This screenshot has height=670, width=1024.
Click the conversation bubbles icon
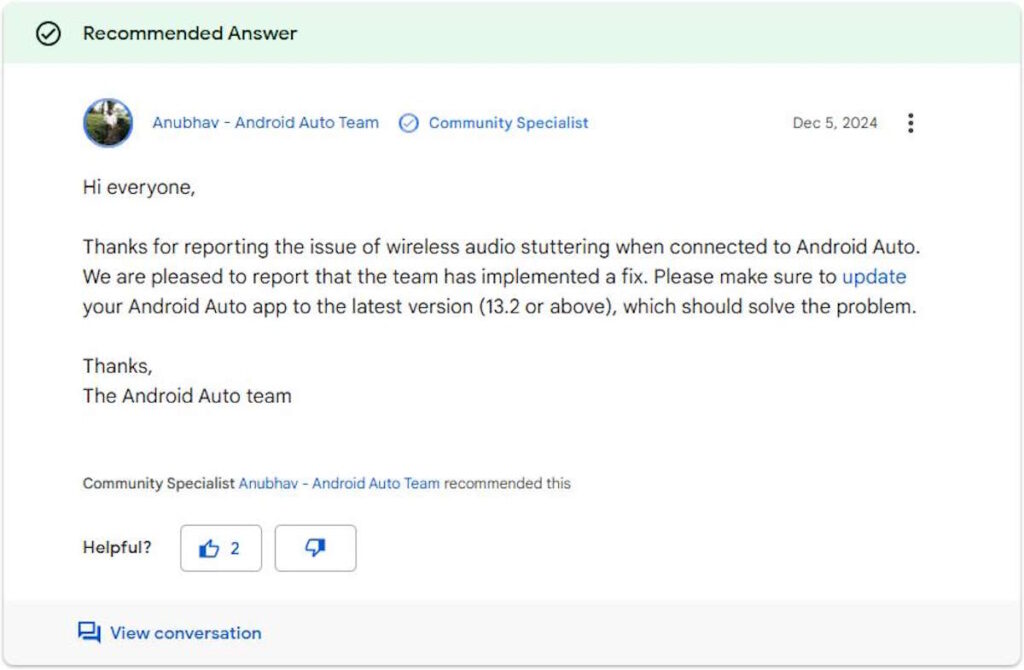point(89,632)
